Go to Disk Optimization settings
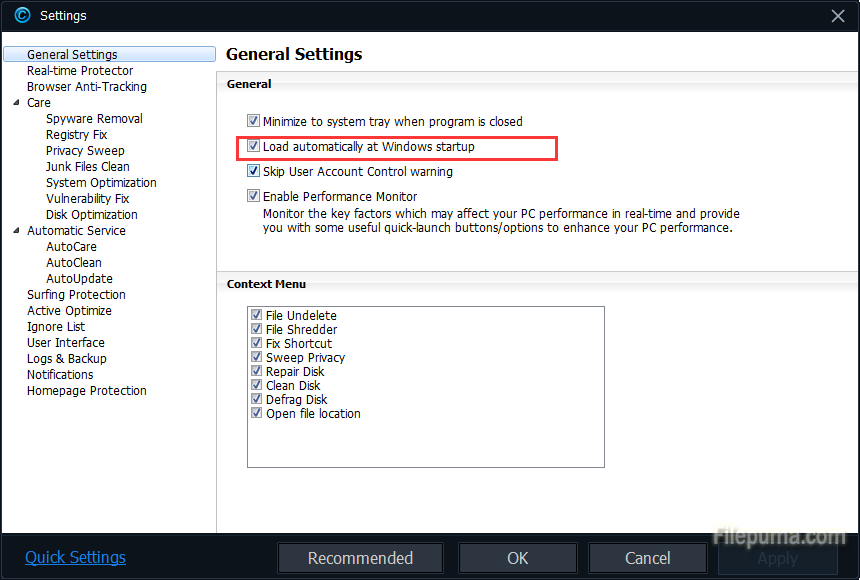The height and width of the screenshot is (580, 860). [x=92, y=215]
